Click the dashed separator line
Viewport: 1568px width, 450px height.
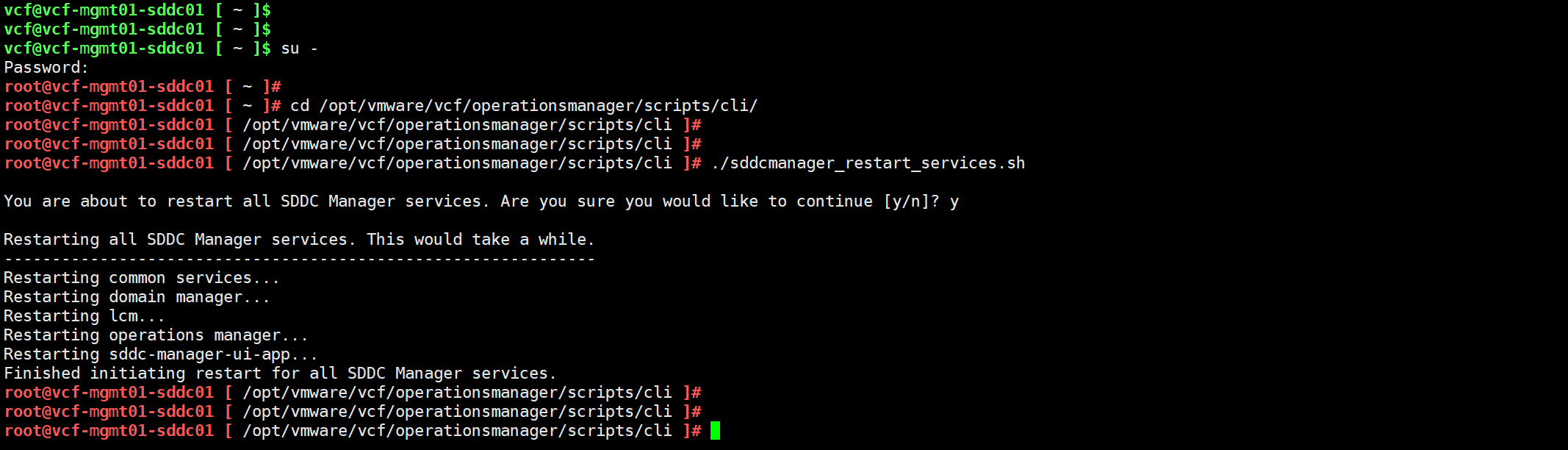(299, 259)
